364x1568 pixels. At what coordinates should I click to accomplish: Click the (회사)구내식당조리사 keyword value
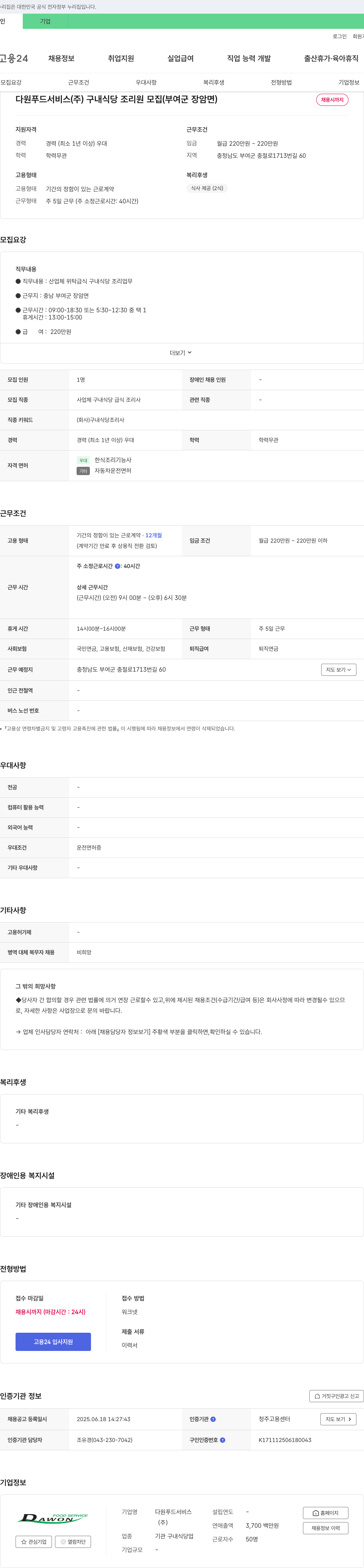100,420
